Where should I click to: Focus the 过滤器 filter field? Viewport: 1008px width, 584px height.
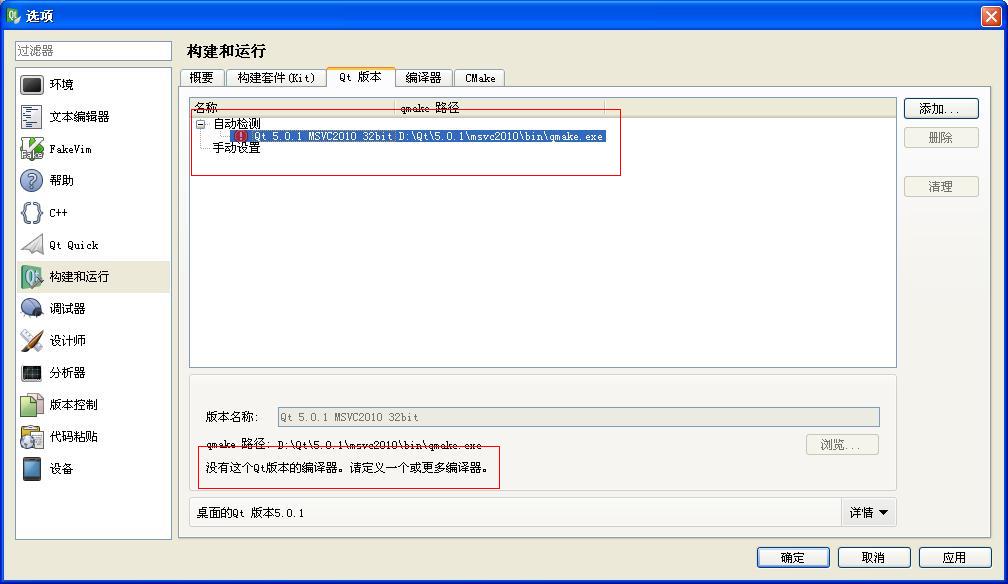tap(93, 51)
